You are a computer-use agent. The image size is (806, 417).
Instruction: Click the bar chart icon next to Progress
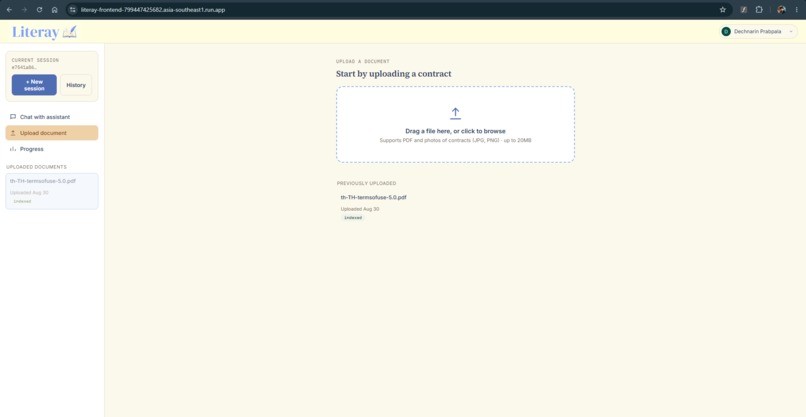pyautogui.click(x=13, y=149)
